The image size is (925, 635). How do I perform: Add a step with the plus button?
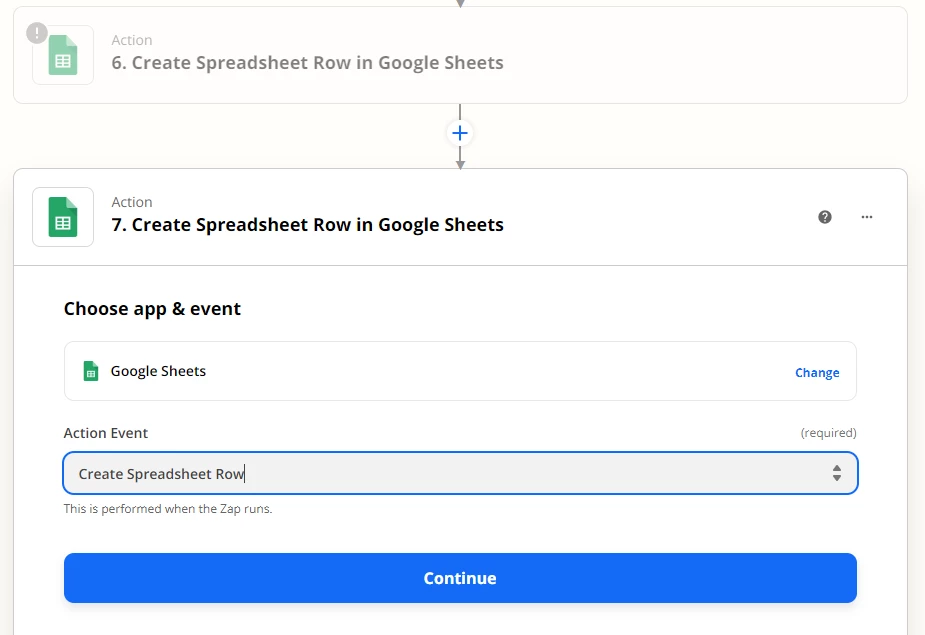460,133
